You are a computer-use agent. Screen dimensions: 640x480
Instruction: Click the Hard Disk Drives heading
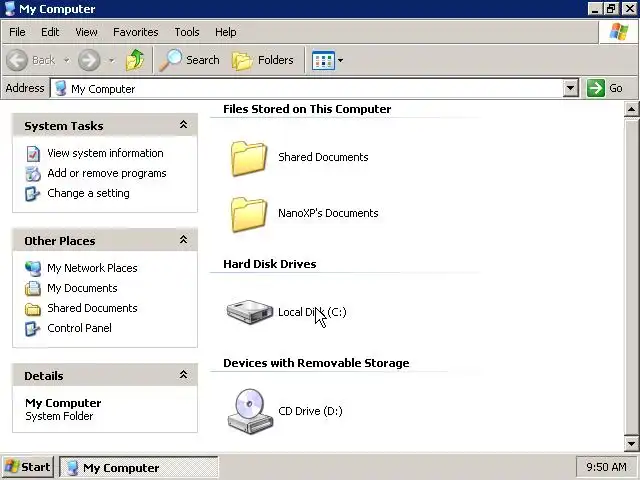tap(270, 264)
